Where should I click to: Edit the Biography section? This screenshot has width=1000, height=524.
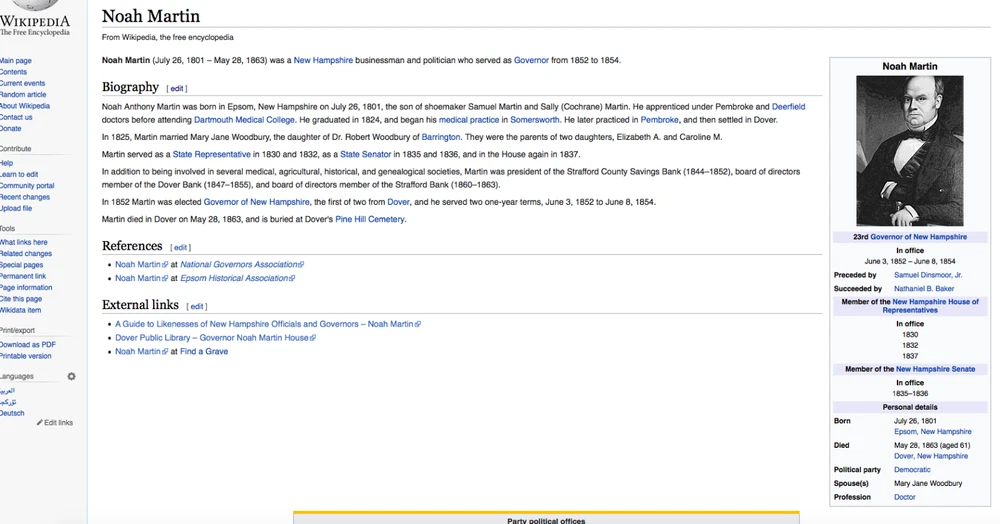[x=176, y=89]
